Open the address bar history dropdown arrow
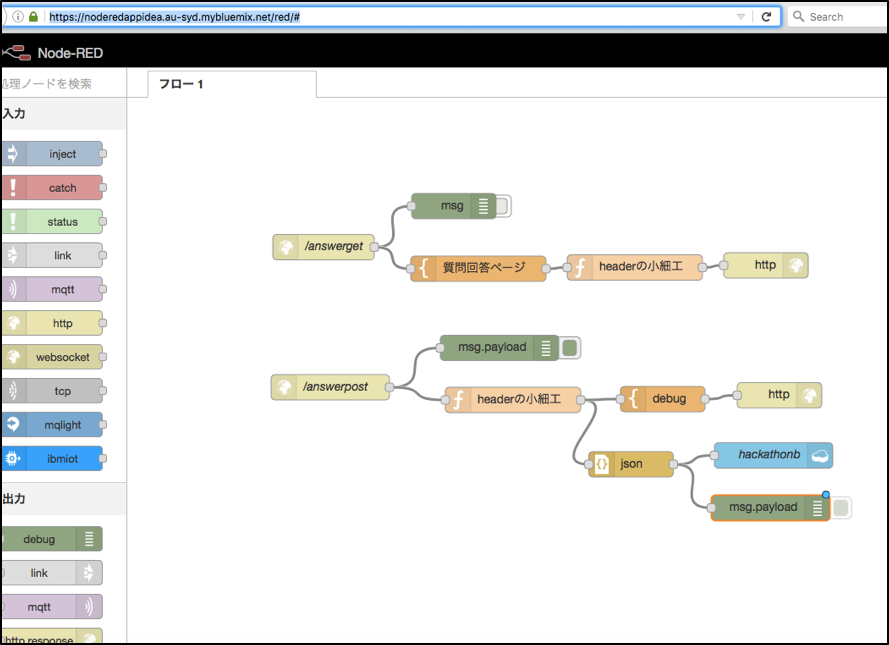 [x=742, y=16]
